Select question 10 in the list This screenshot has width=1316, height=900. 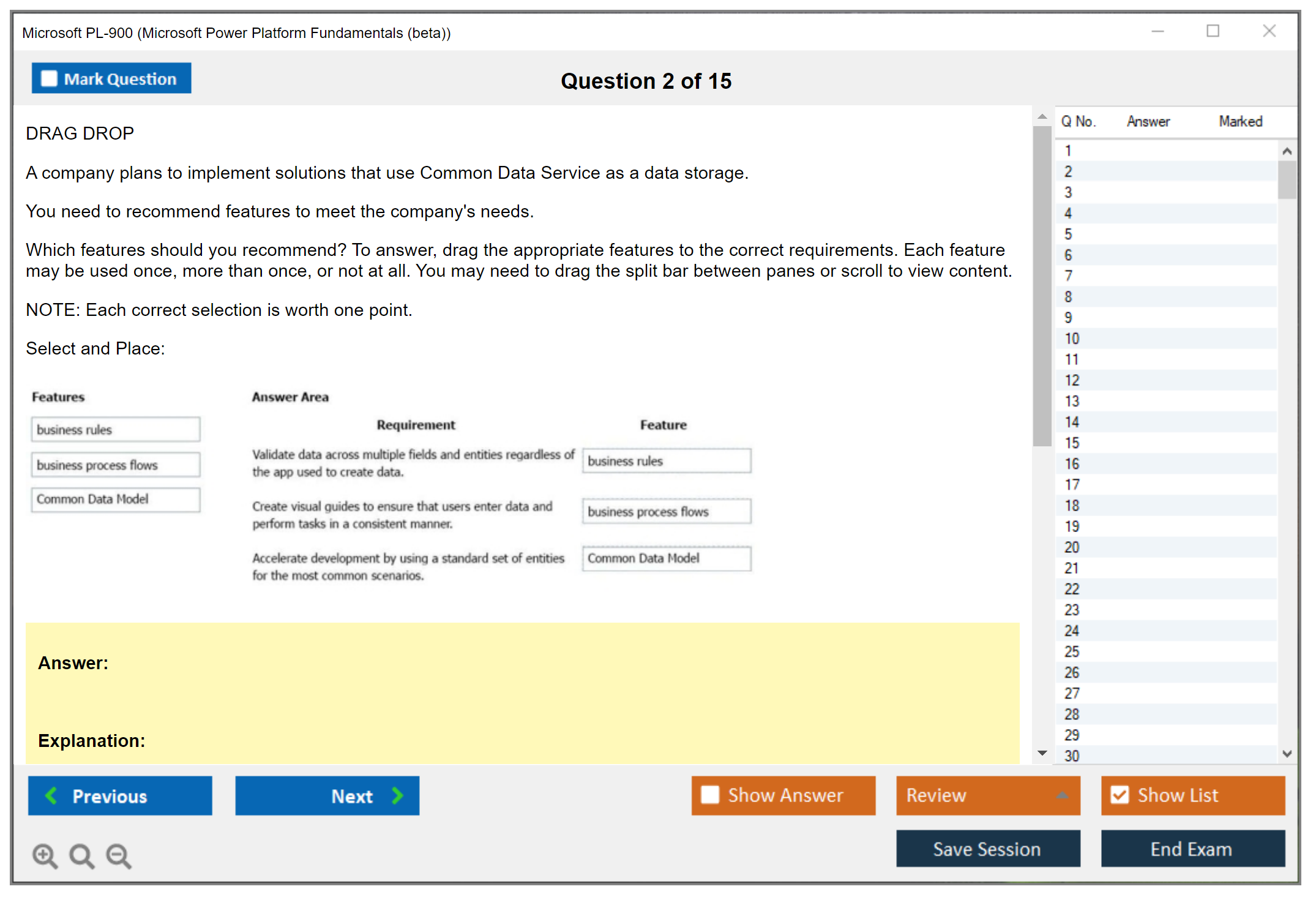click(1072, 339)
